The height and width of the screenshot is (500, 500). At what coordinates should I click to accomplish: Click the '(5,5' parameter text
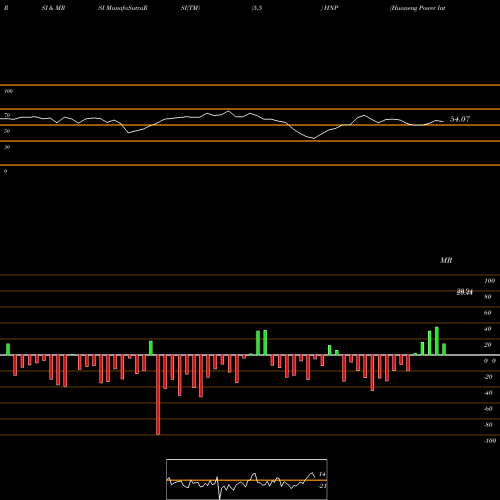tap(257, 8)
